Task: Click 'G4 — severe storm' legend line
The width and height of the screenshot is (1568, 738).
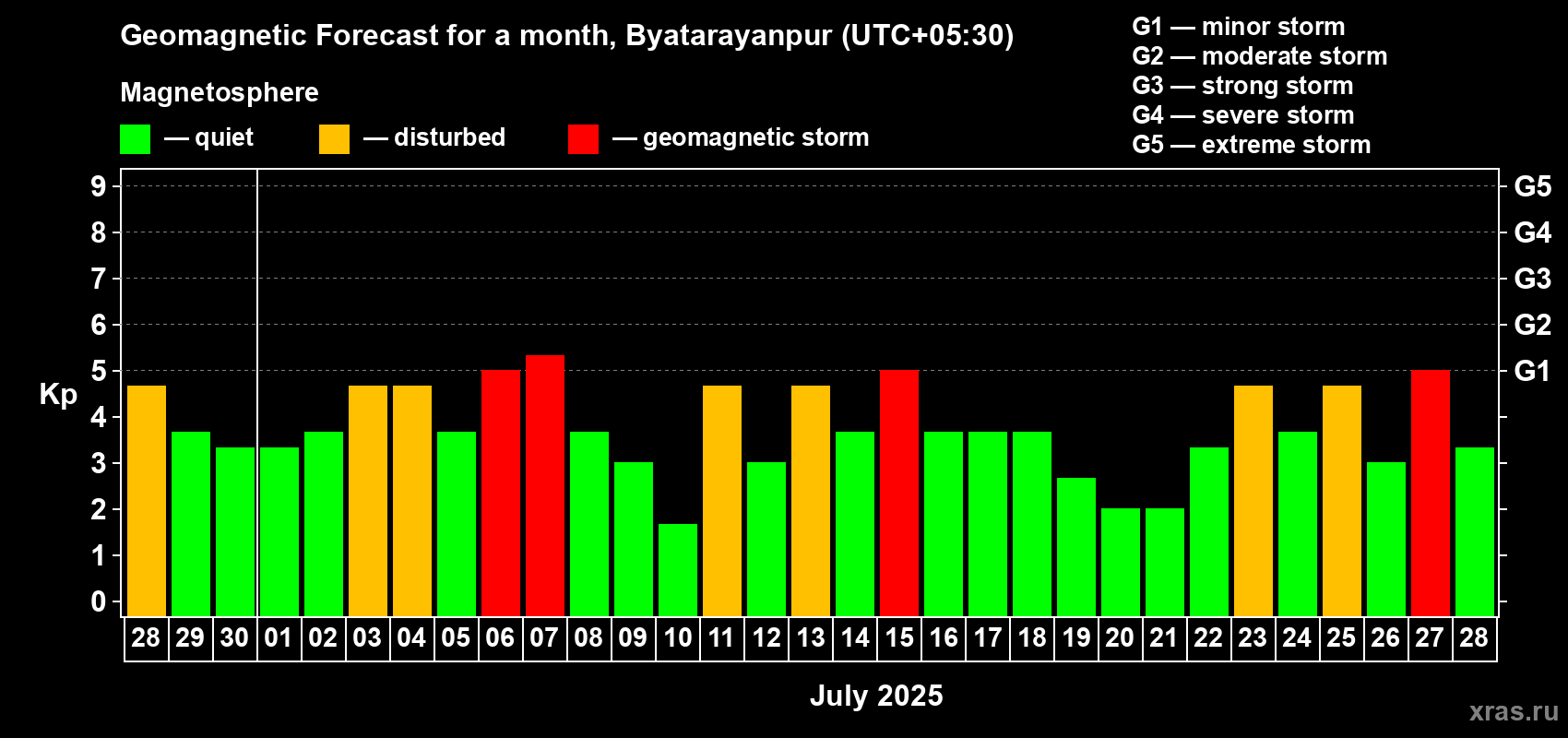Action: 1243,115
